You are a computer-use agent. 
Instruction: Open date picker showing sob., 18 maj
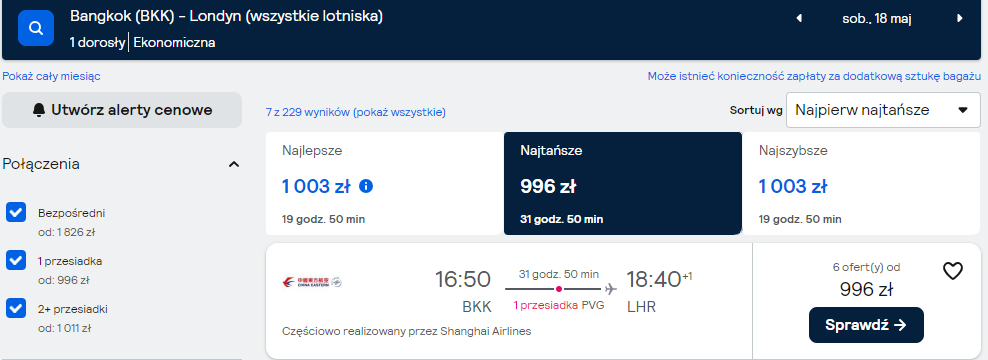(876, 18)
